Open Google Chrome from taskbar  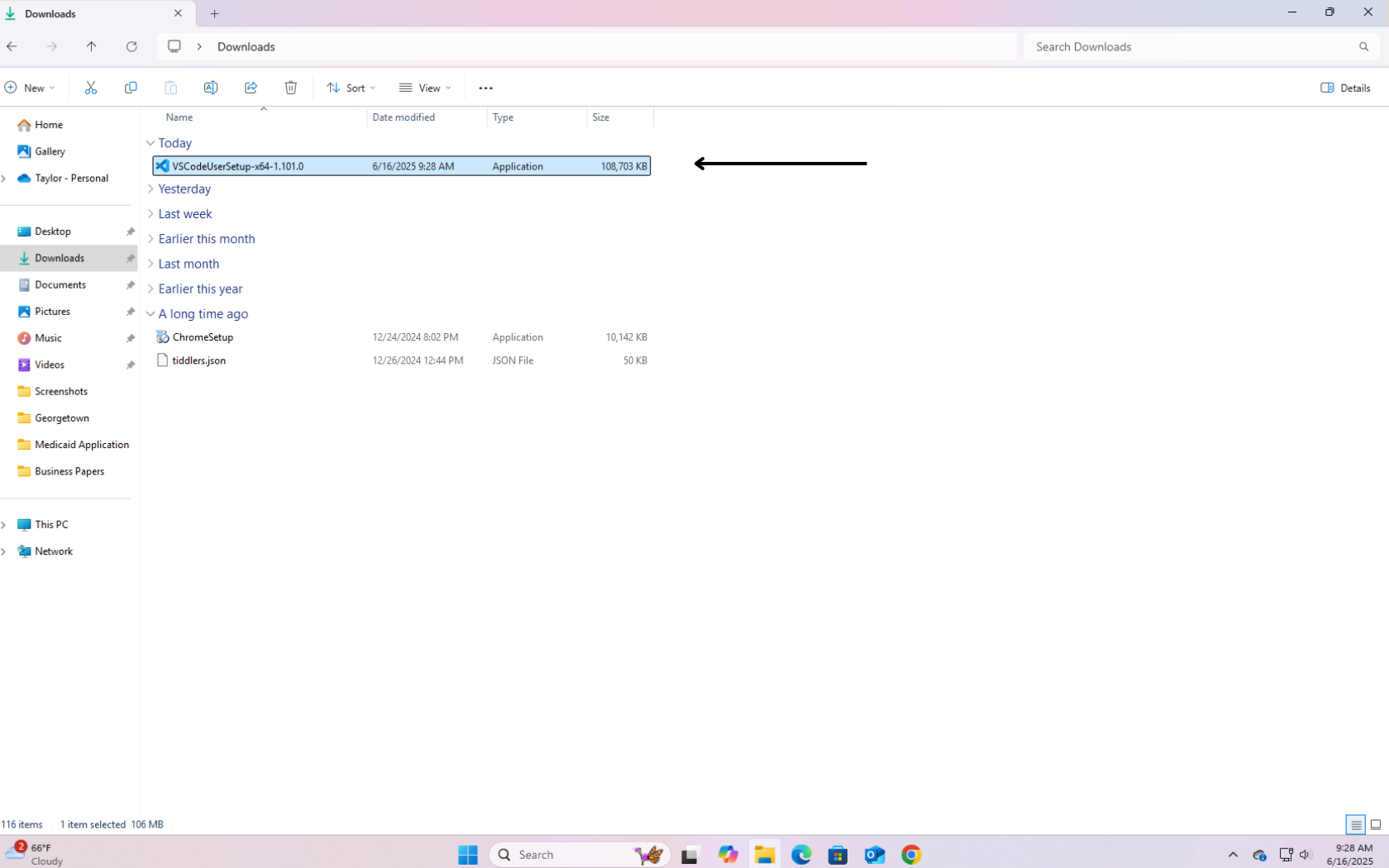911,855
